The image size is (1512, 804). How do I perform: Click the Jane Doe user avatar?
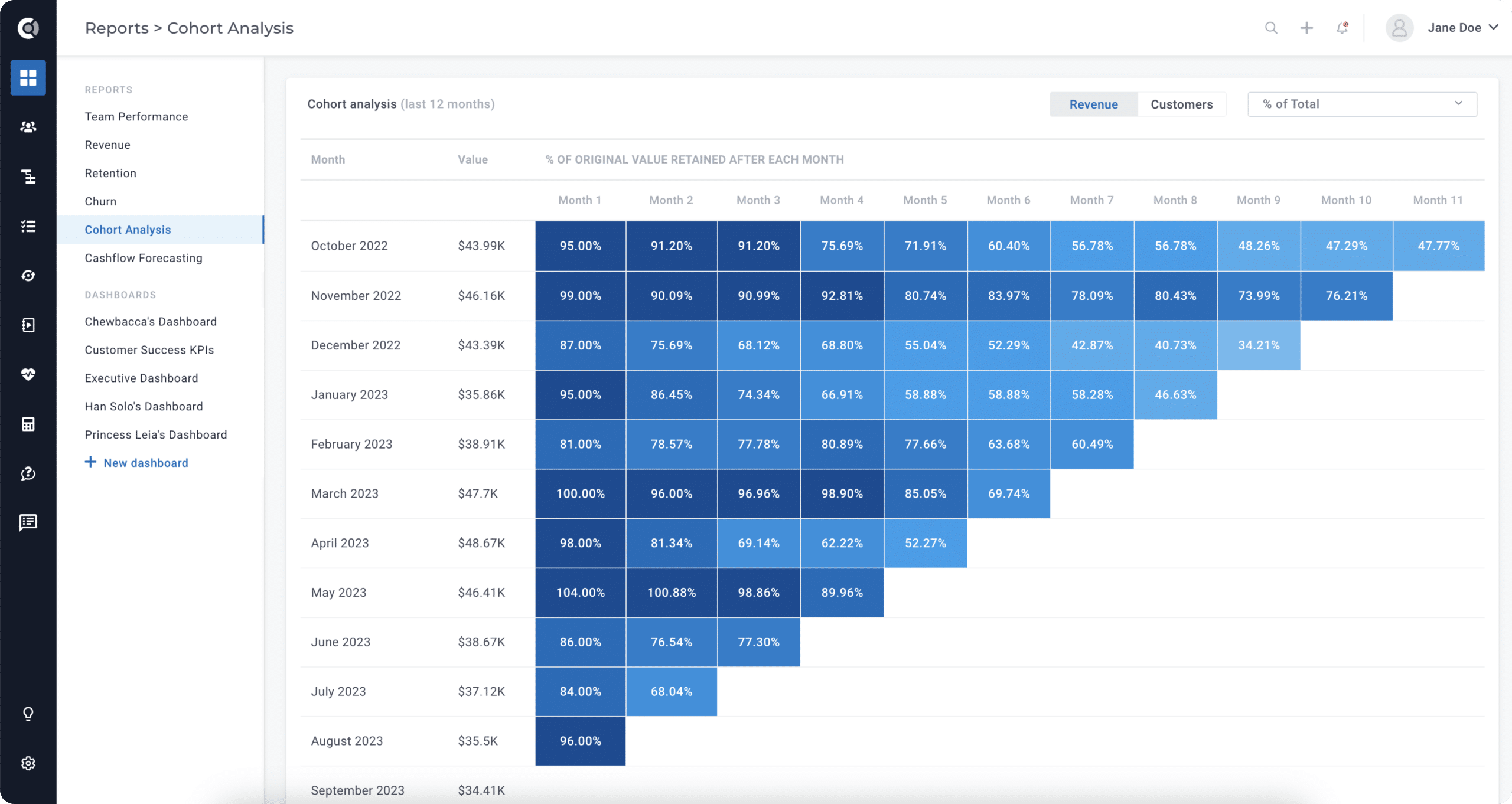click(x=1399, y=28)
